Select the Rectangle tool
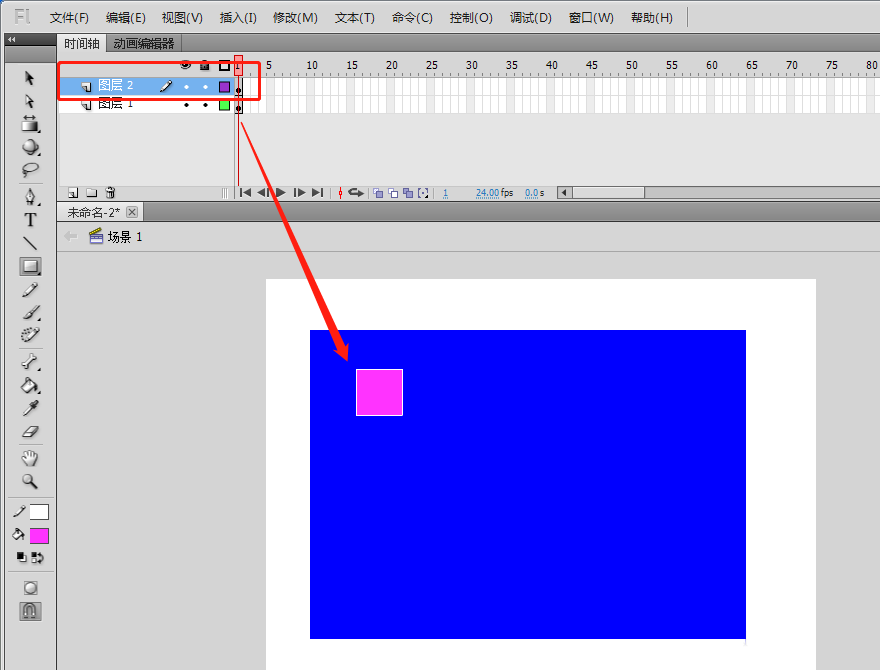Screen dimensions: 880x670 (30, 266)
